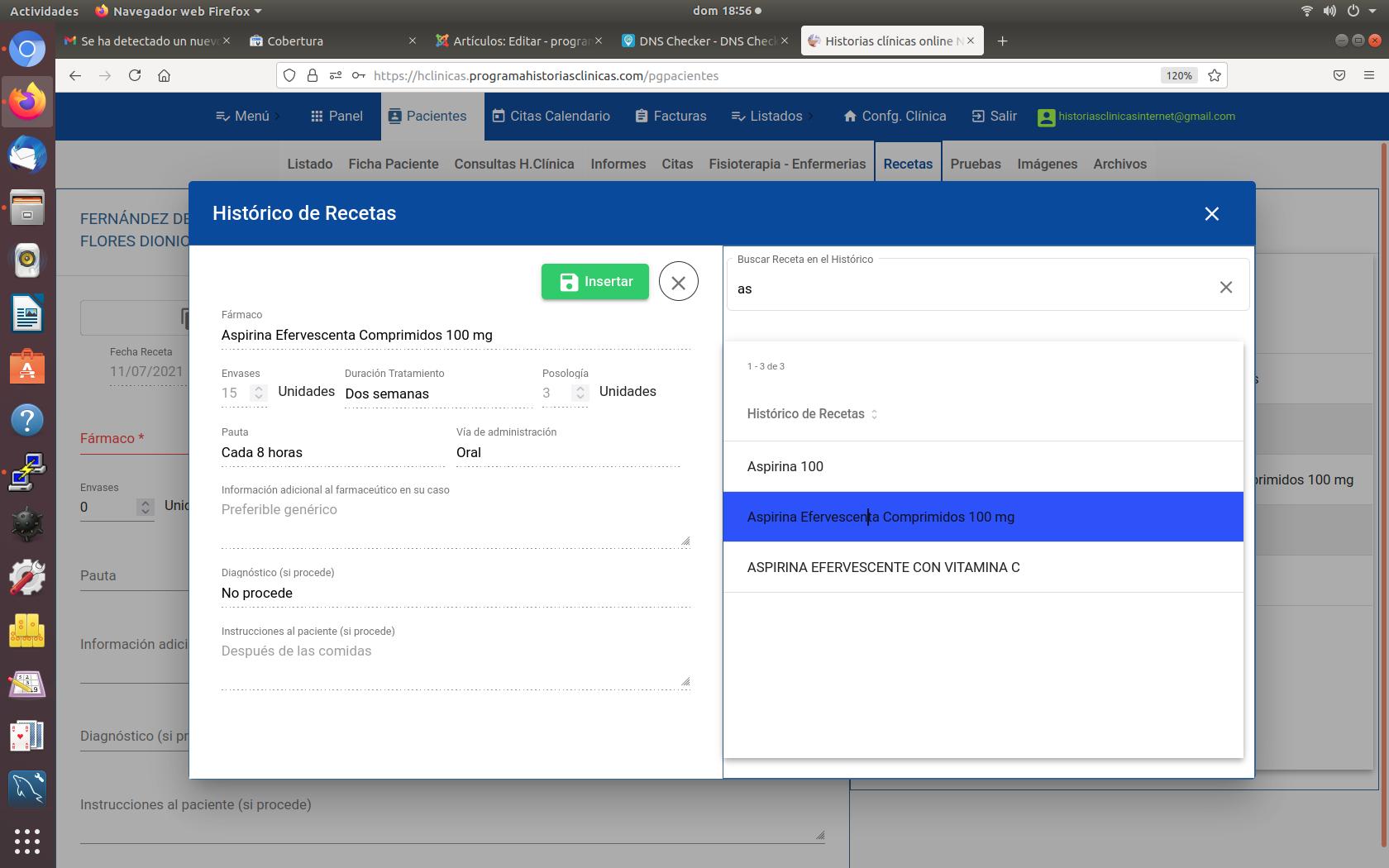Go to Facturas page
This screenshot has width=1389, height=868.
click(x=671, y=117)
